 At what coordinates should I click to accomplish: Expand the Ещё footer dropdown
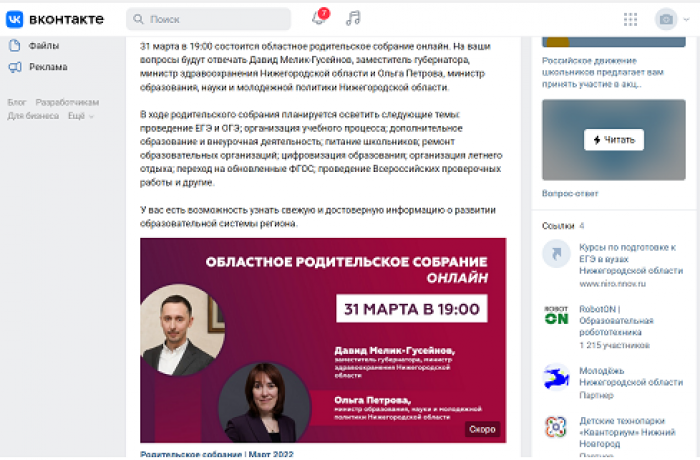[x=81, y=116]
